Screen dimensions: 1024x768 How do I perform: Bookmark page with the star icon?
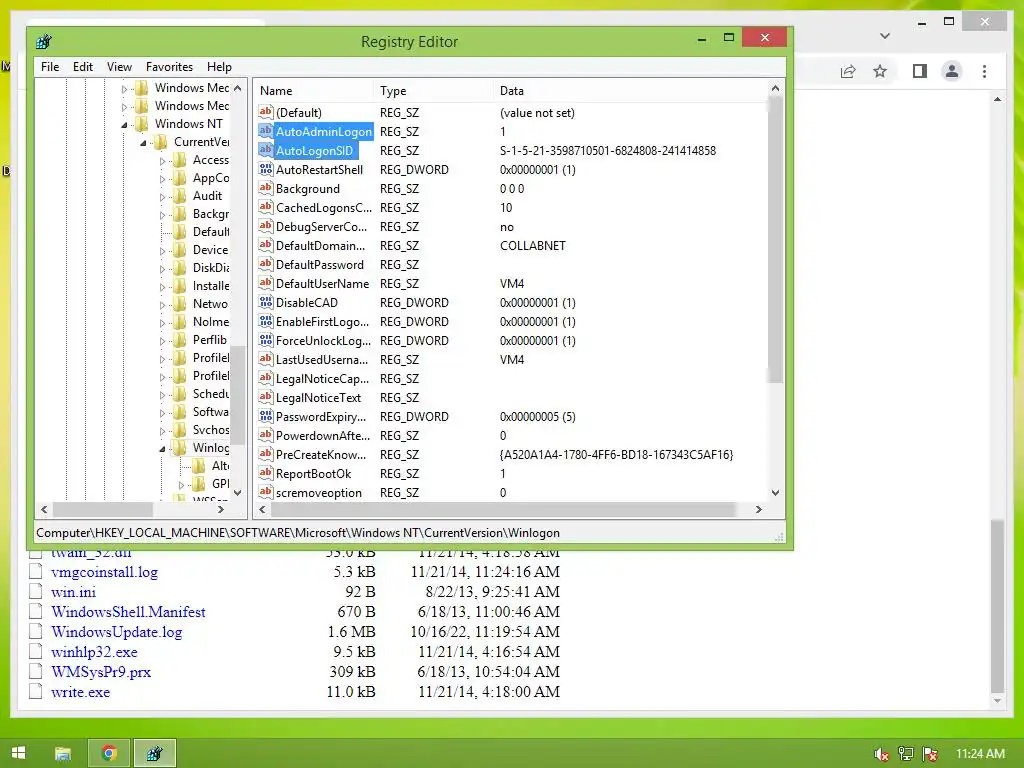pyautogui.click(x=880, y=71)
